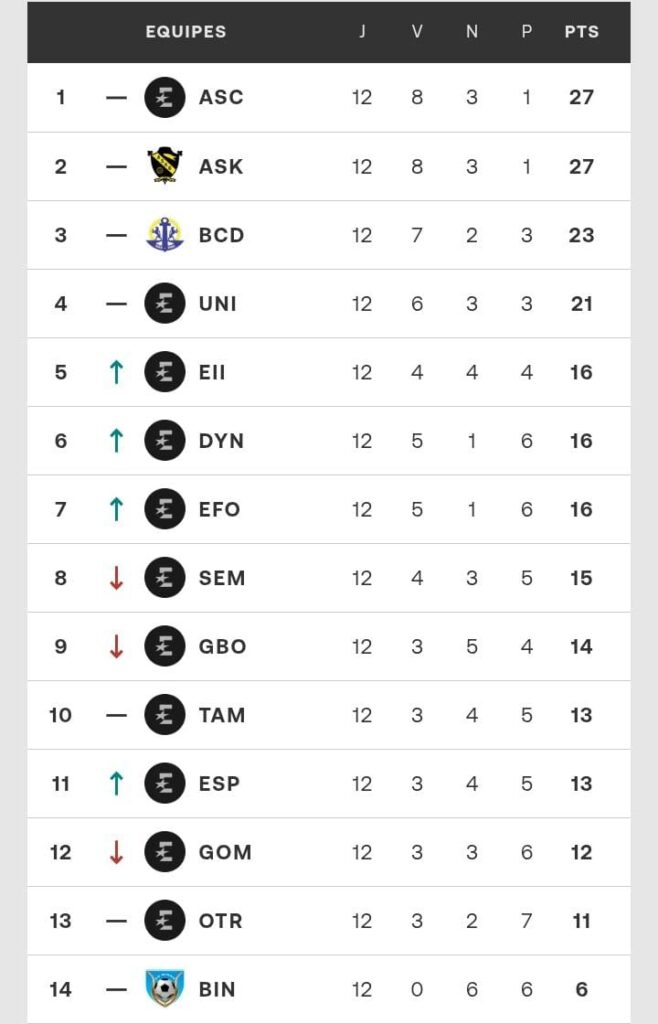Click the UNI team placeholder logo
658x1024 pixels.
click(165, 303)
